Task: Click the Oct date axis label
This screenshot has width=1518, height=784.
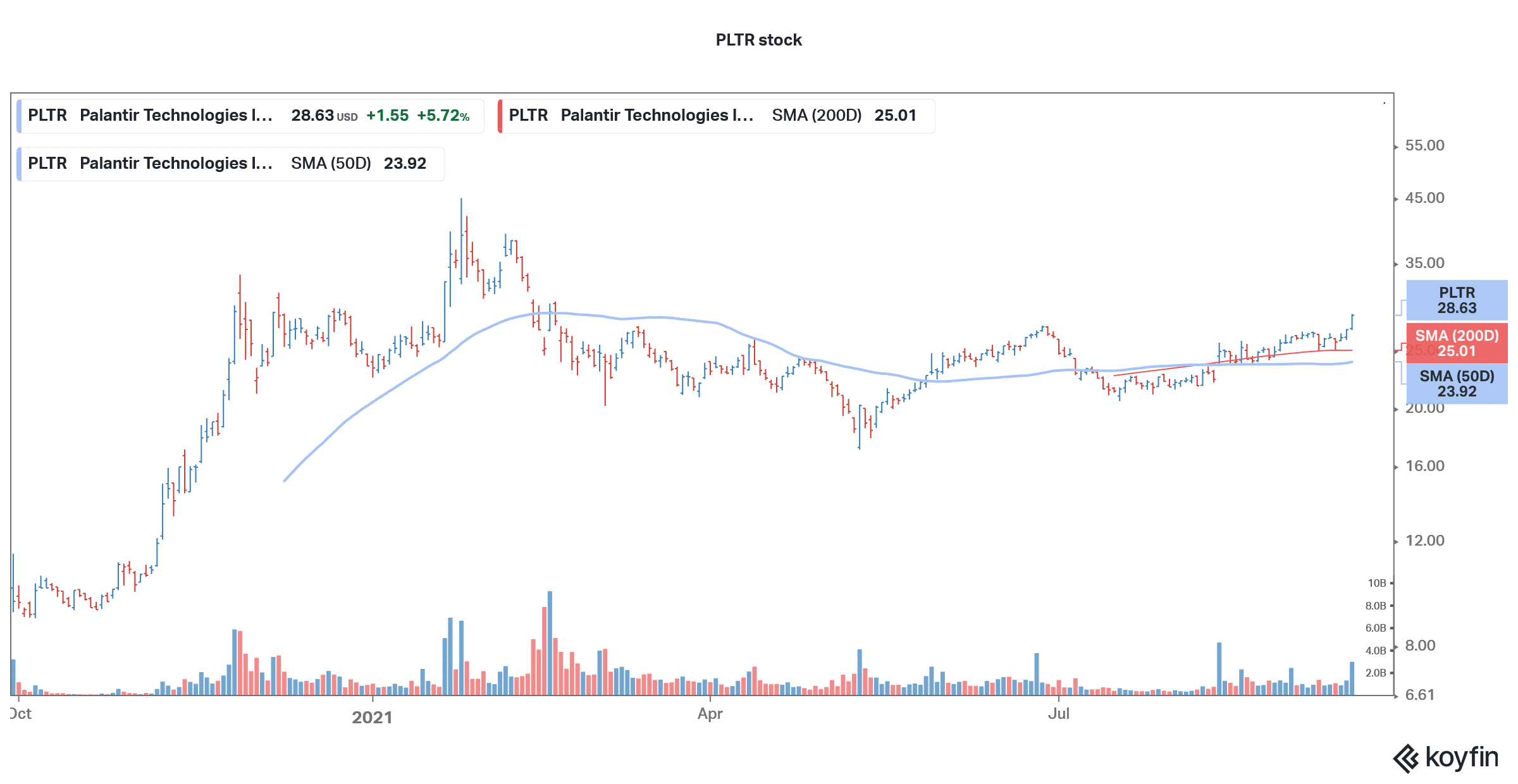Action: (21, 714)
